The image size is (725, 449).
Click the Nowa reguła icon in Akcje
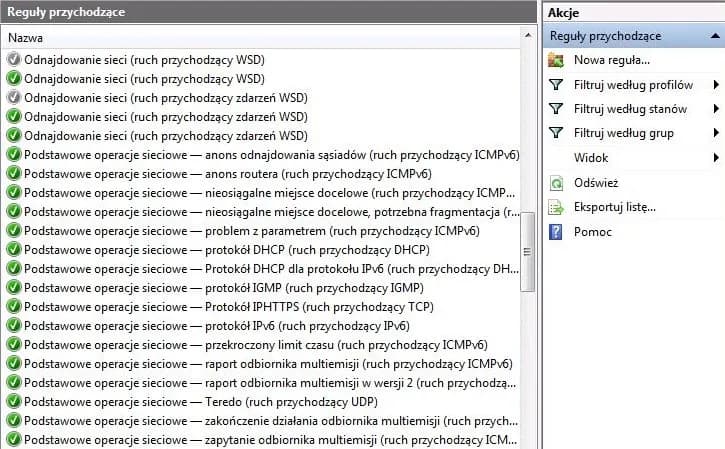[556, 60]
